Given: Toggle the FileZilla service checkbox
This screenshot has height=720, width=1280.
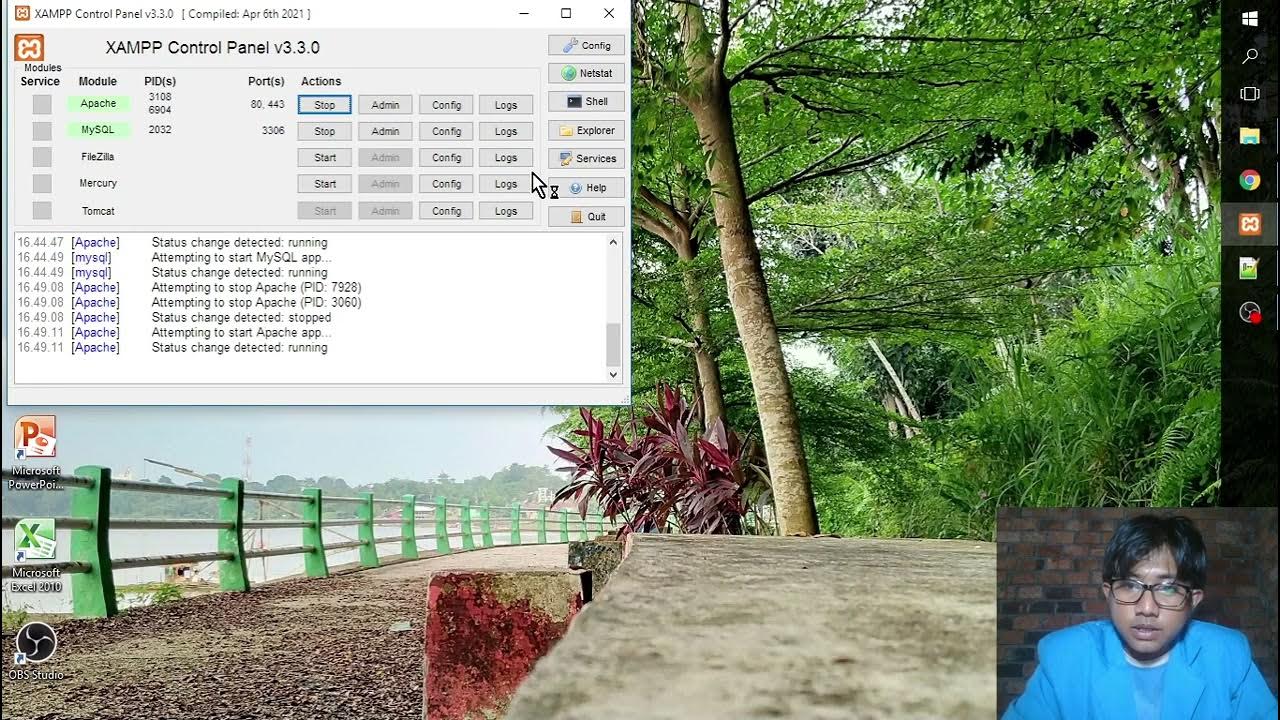Looking at the screenshot, I should tap(42, 157).
